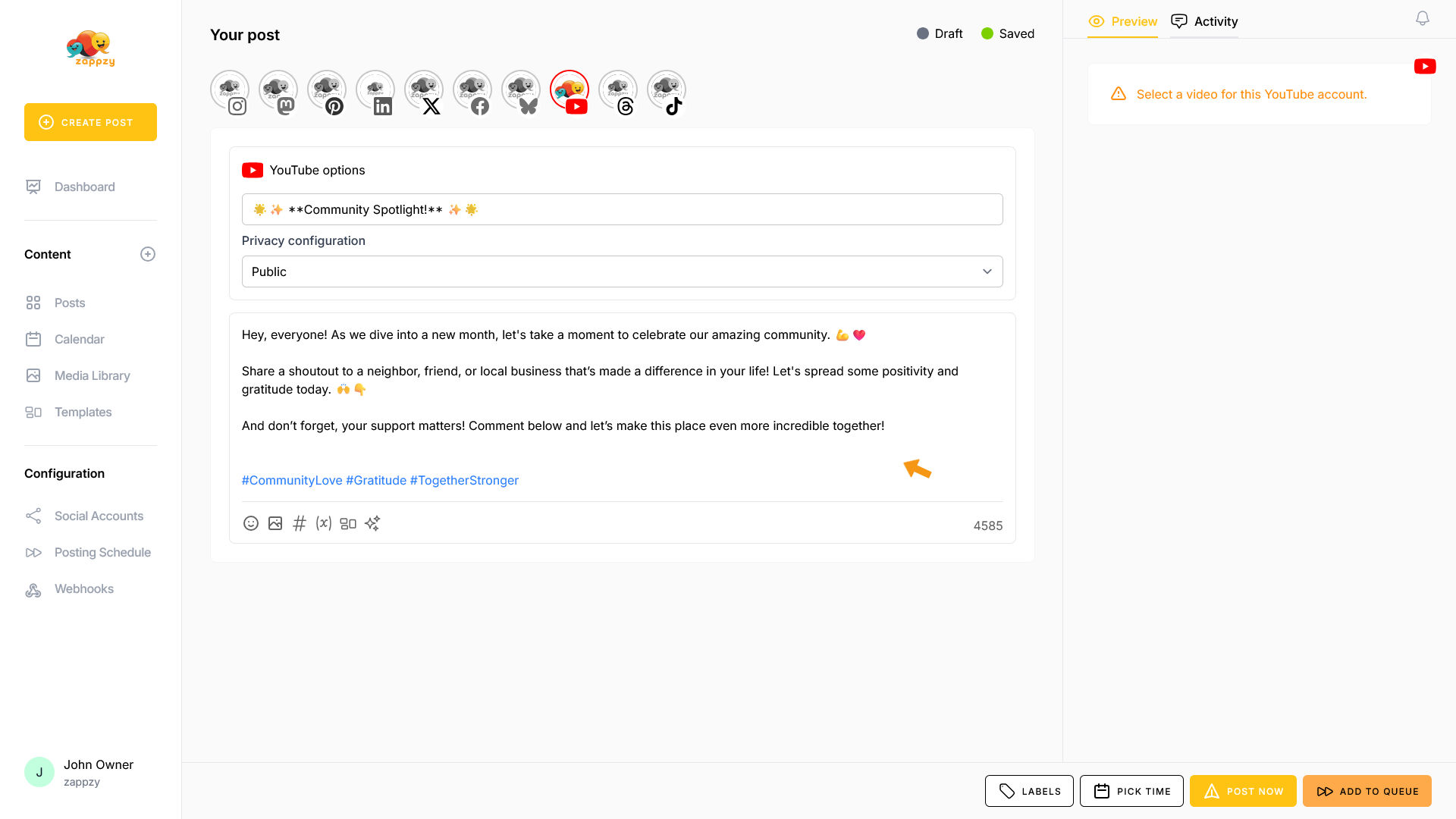Viewport: 1456px width, 819px height.
Task: Switch to the Activity tab
Action: (x=1204, y=21)
